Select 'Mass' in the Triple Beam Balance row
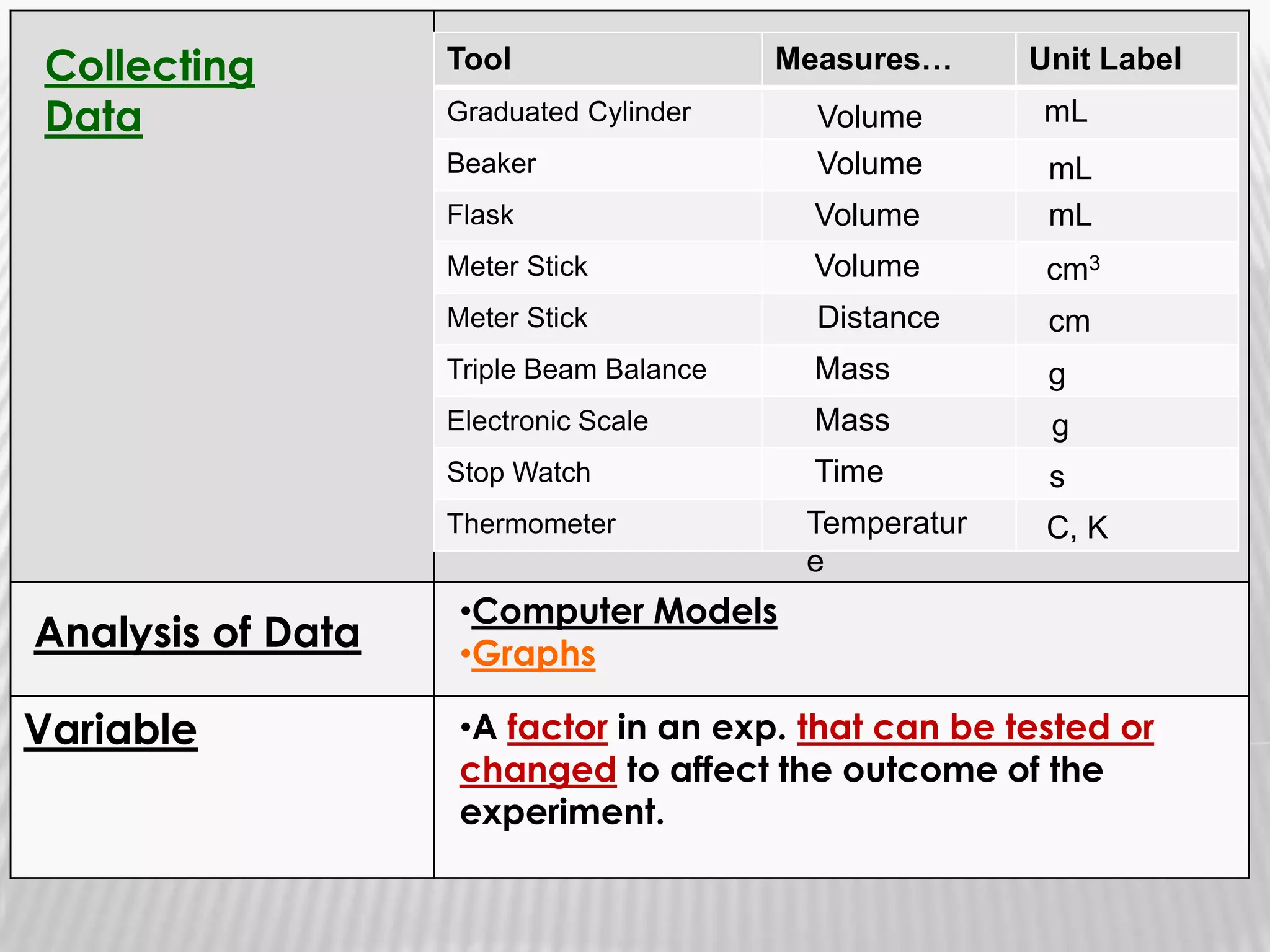 pos(852,369)
